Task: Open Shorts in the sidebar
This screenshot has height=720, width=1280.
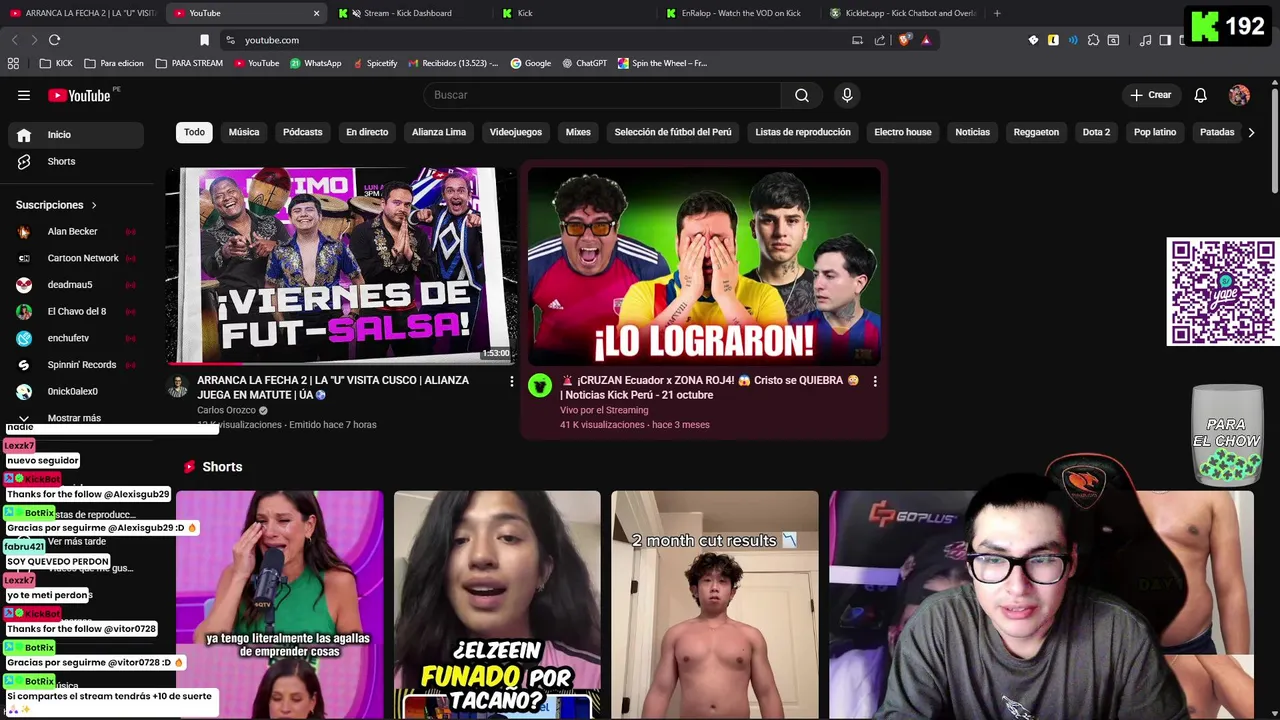Action: tap(76, 161)
